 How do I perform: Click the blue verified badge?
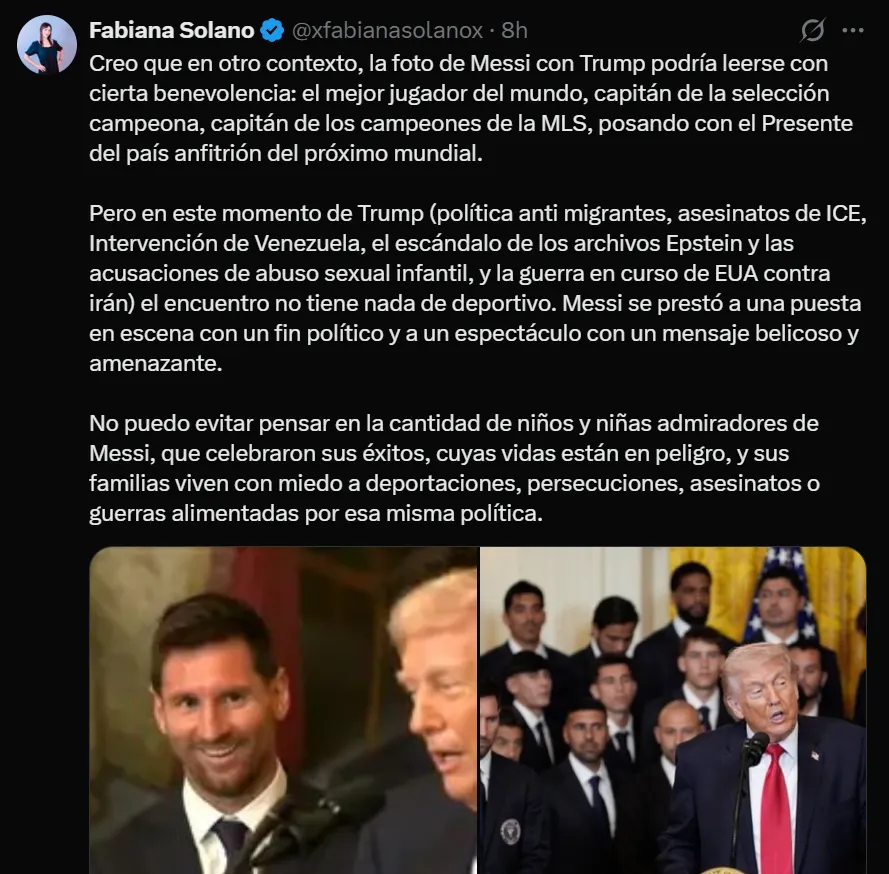click(x=272, y=31)
